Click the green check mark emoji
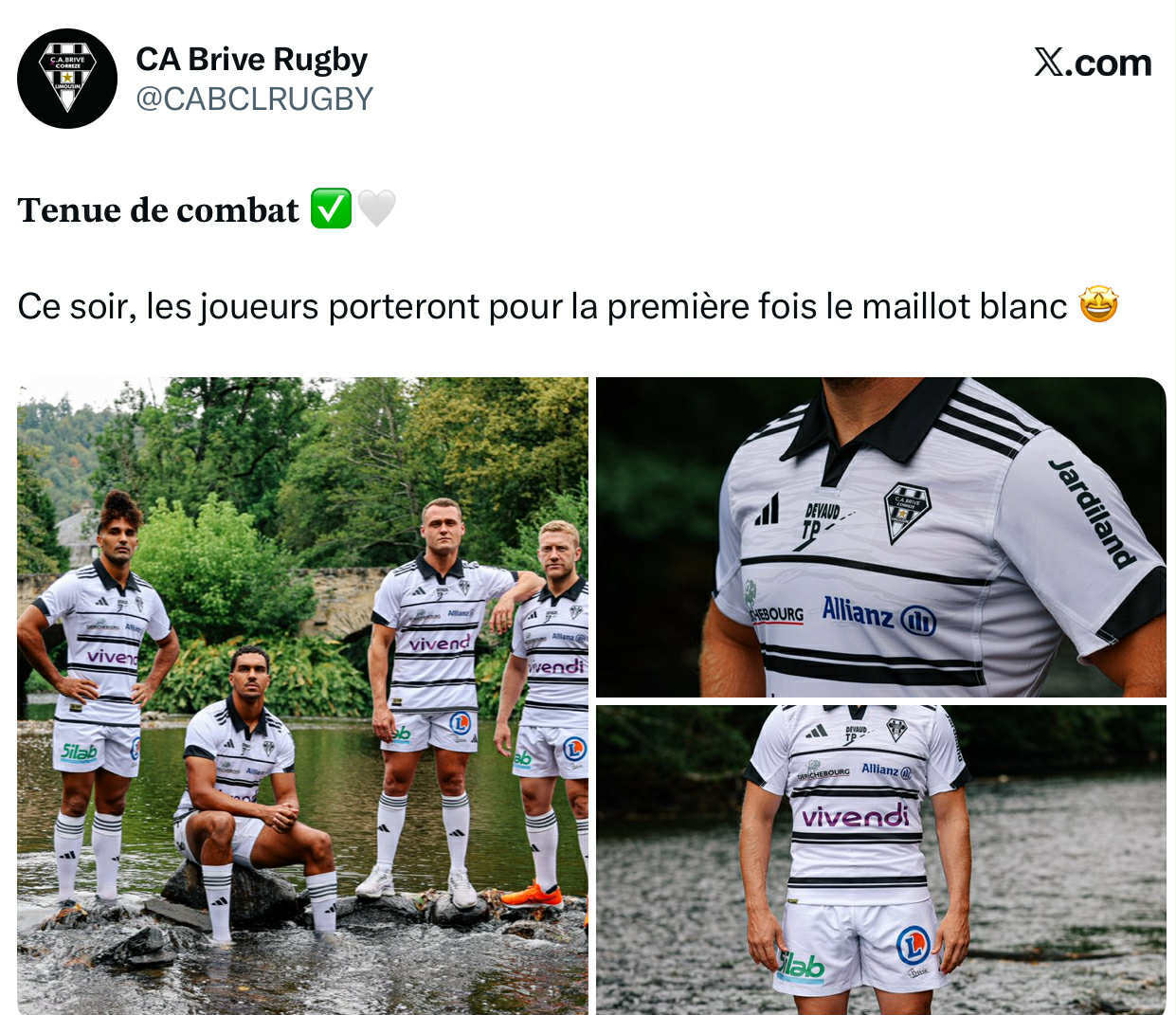Viewport: 1176px width, 1015px height. (x=331, y=208)
